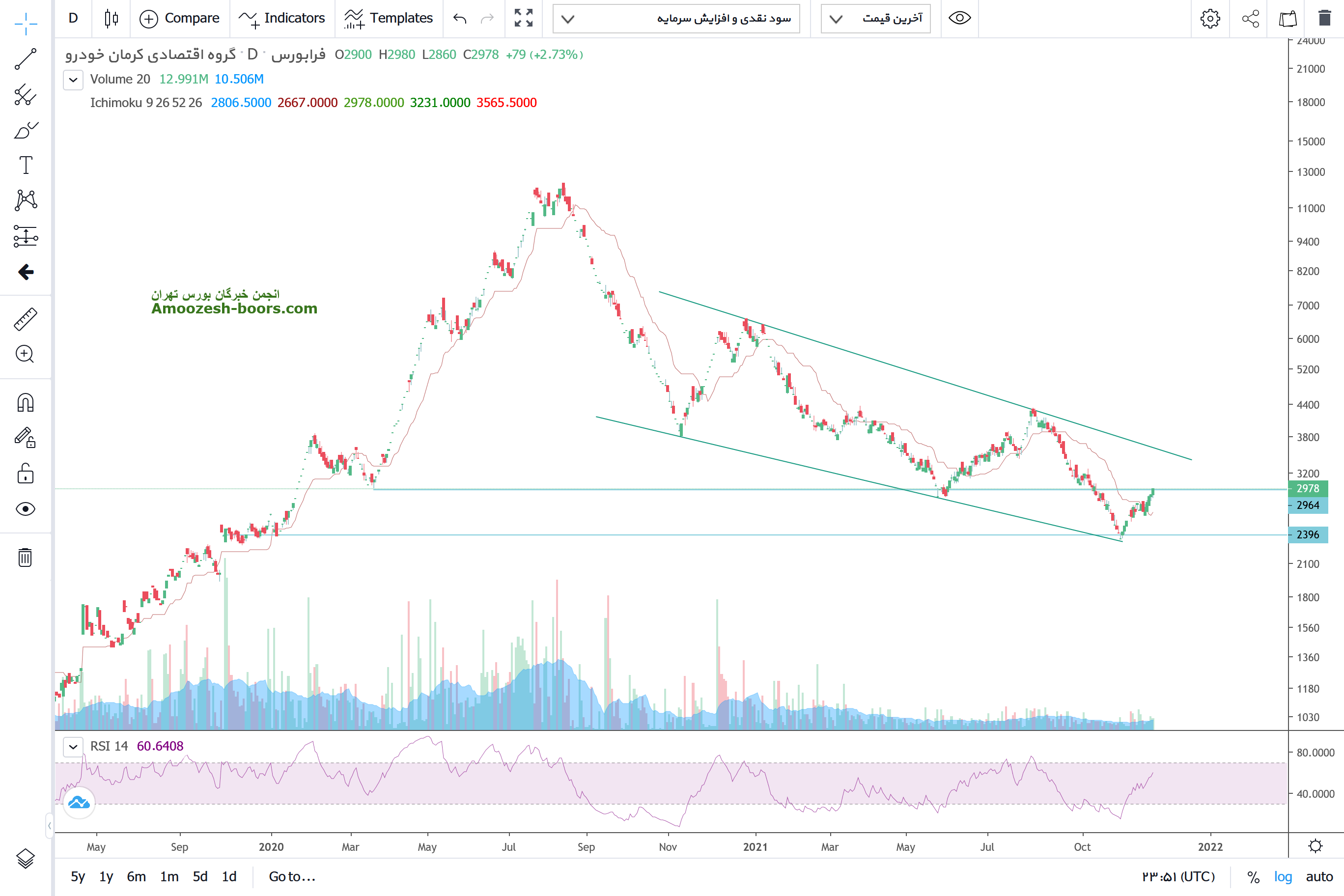Open chart settings gear icon
Screen dimensions: 1344x896
tap(1210, 18)
